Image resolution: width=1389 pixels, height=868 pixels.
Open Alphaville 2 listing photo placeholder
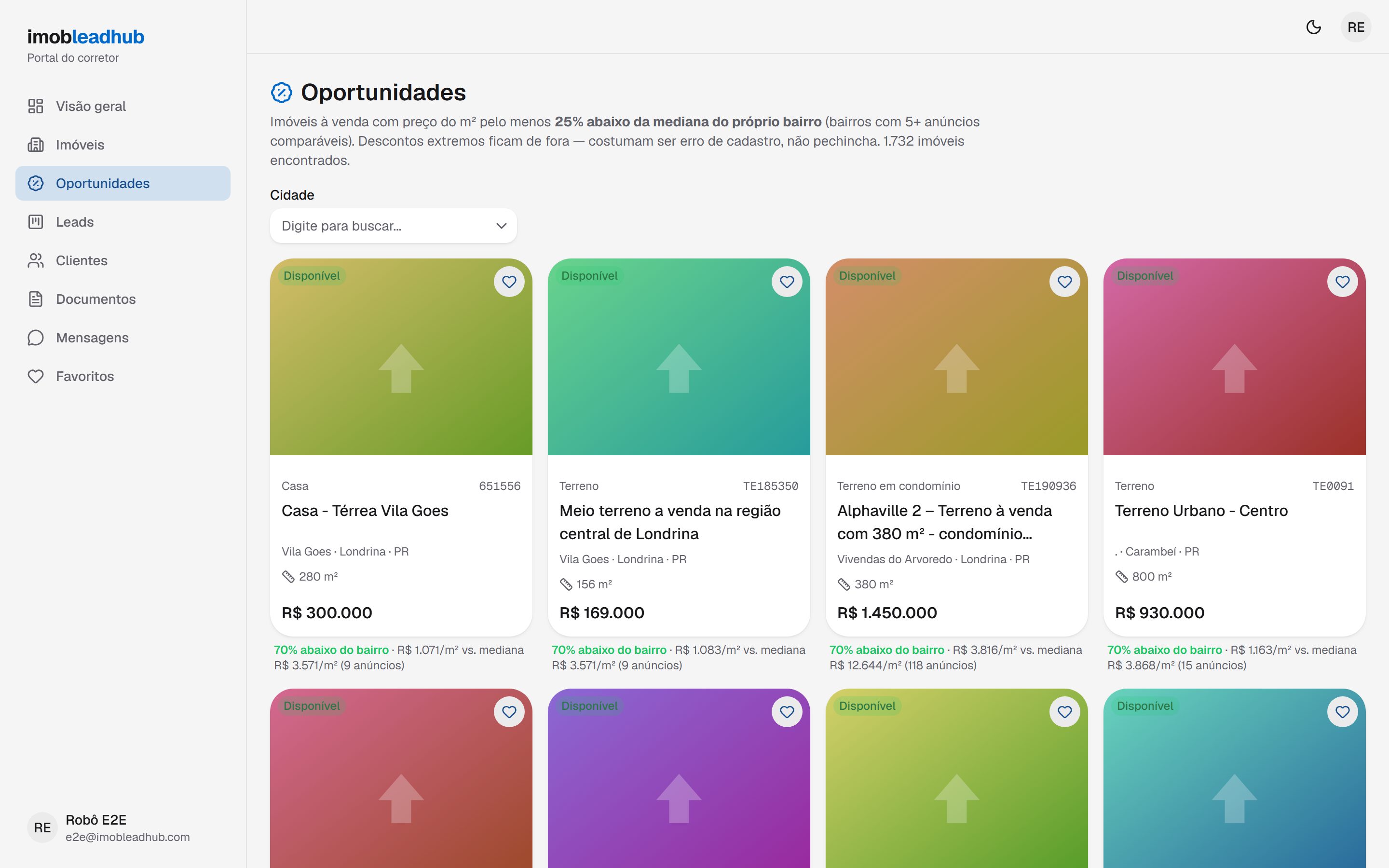957,357
